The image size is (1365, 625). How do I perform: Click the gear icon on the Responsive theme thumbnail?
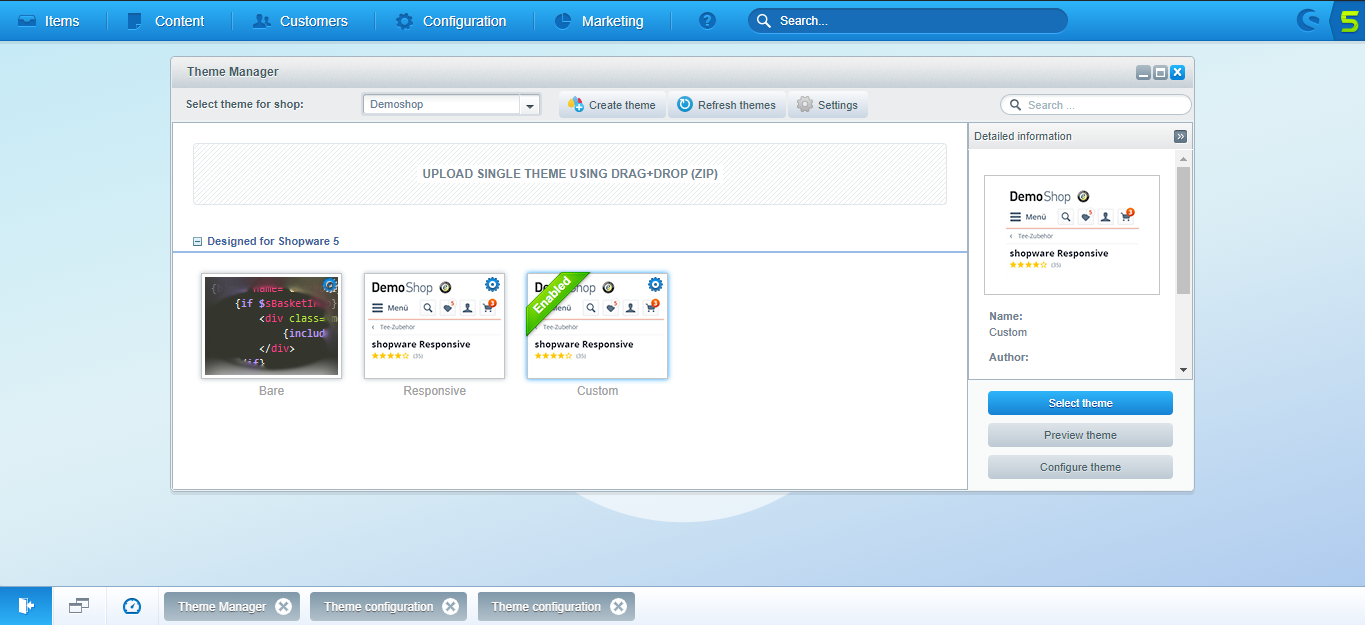491,284
